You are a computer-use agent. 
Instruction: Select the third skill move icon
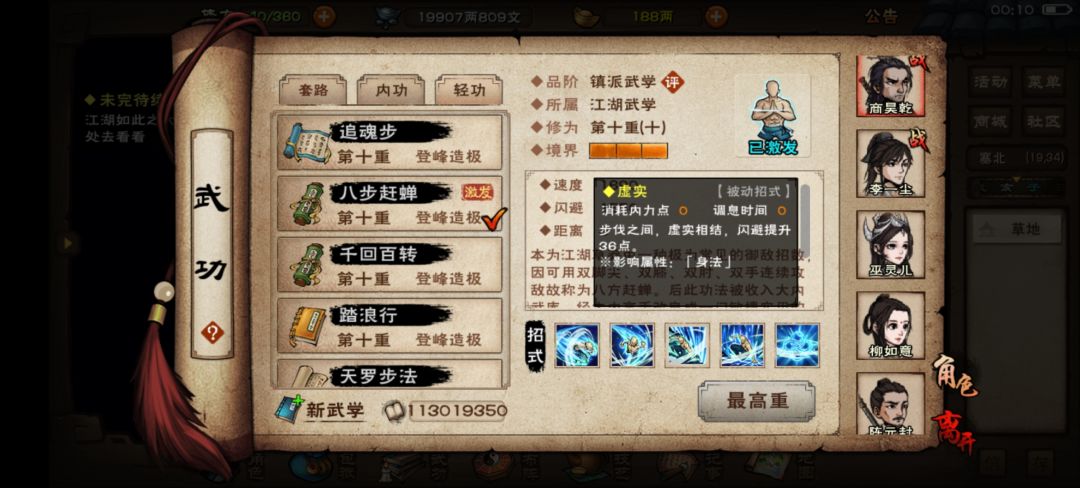click(x=687, y=345)
